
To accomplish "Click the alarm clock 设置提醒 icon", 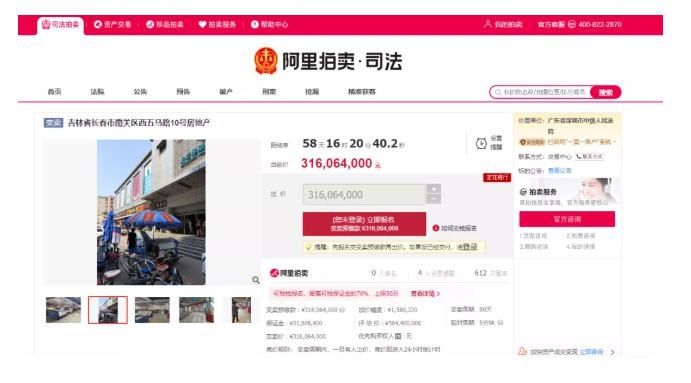I will 481,143.
